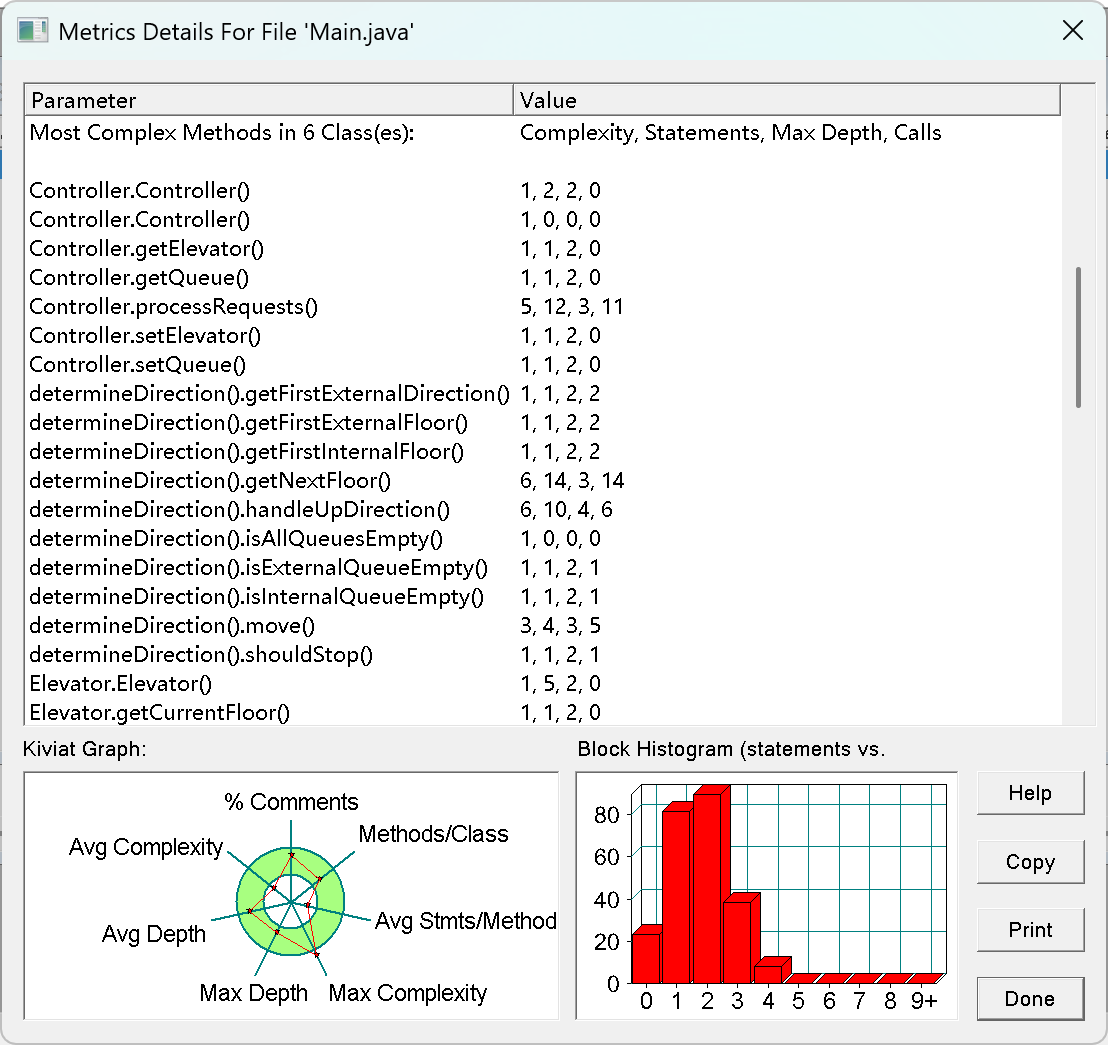Select determineDirection().move() row
Screen dimensions: 1108x1045
(x=543, y=625)
